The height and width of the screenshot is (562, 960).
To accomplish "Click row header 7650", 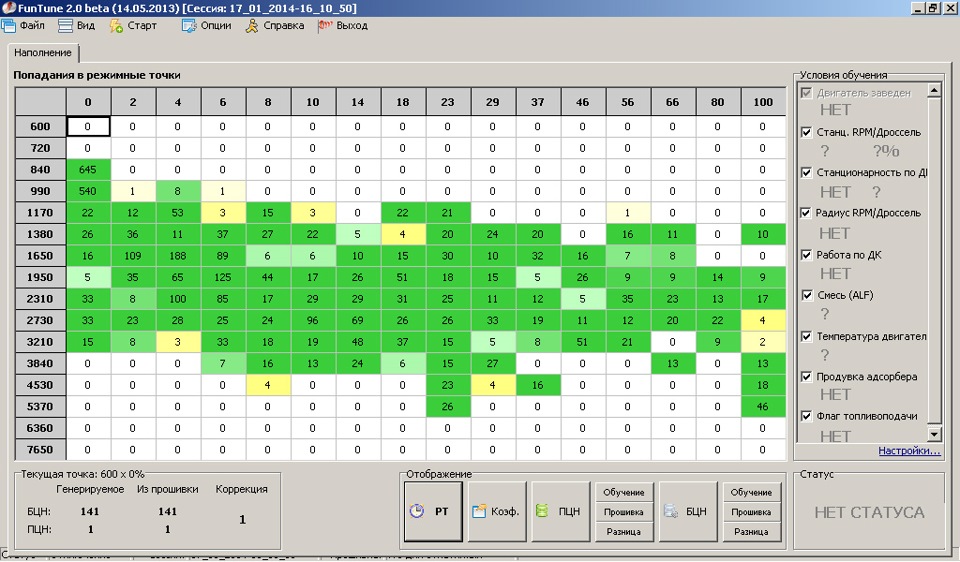I will click(x=40, y=450).
